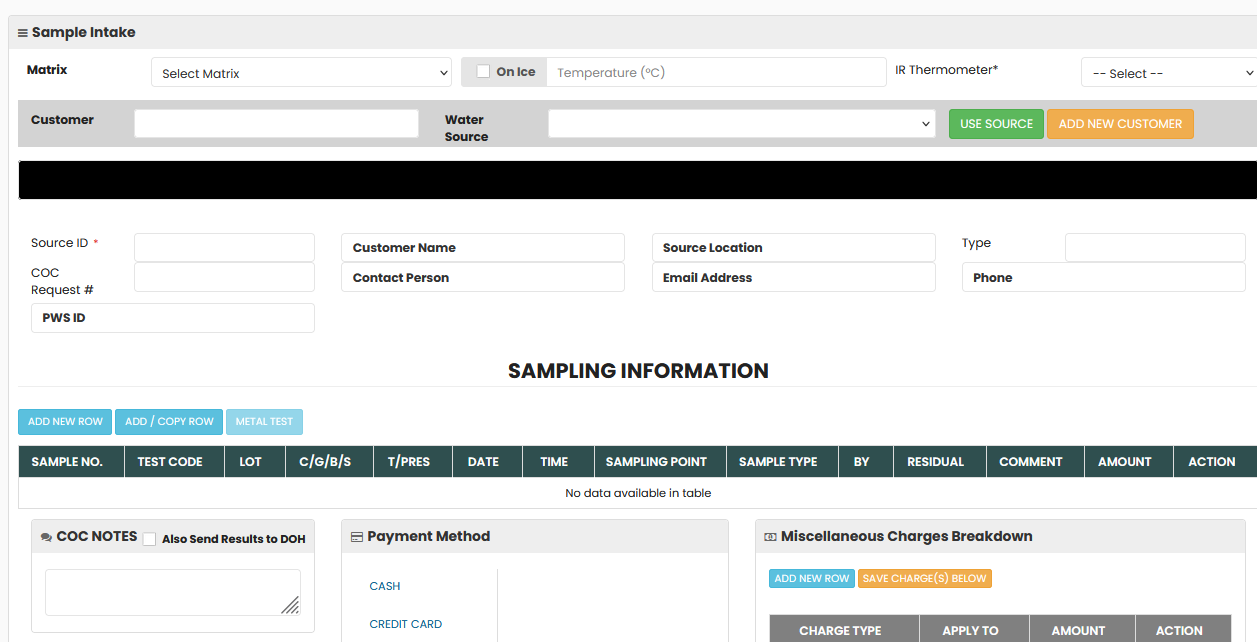The width and height of the screenshot is (1257, 642).
Task: Click the TIME column header
Action: click(x=558, y=461)
